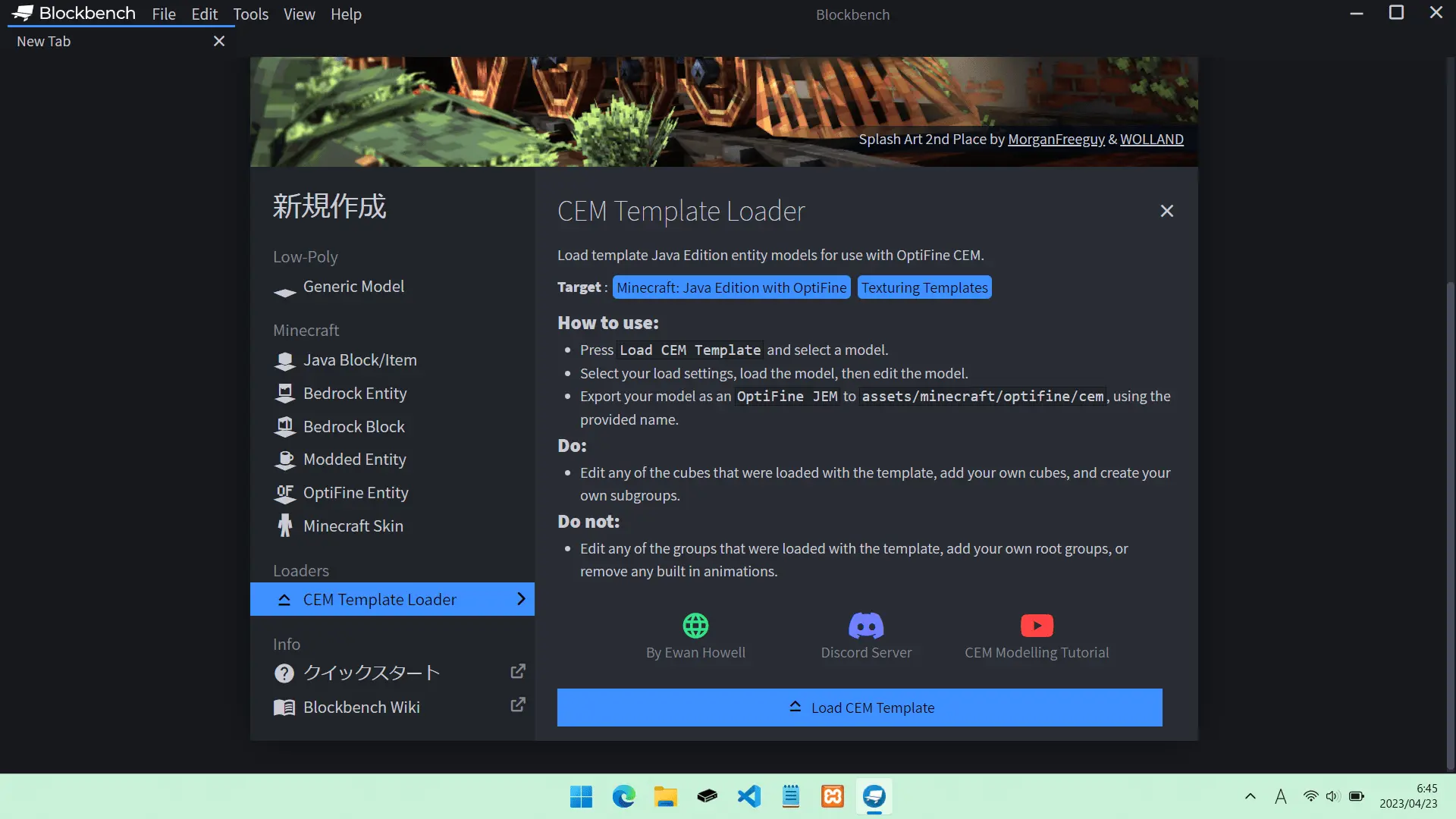Image resolution: width=1456 pixels, height=819 pixels.
Task: Choose the Minecraft Skin figure icon
Action: [x=284, y=526]
